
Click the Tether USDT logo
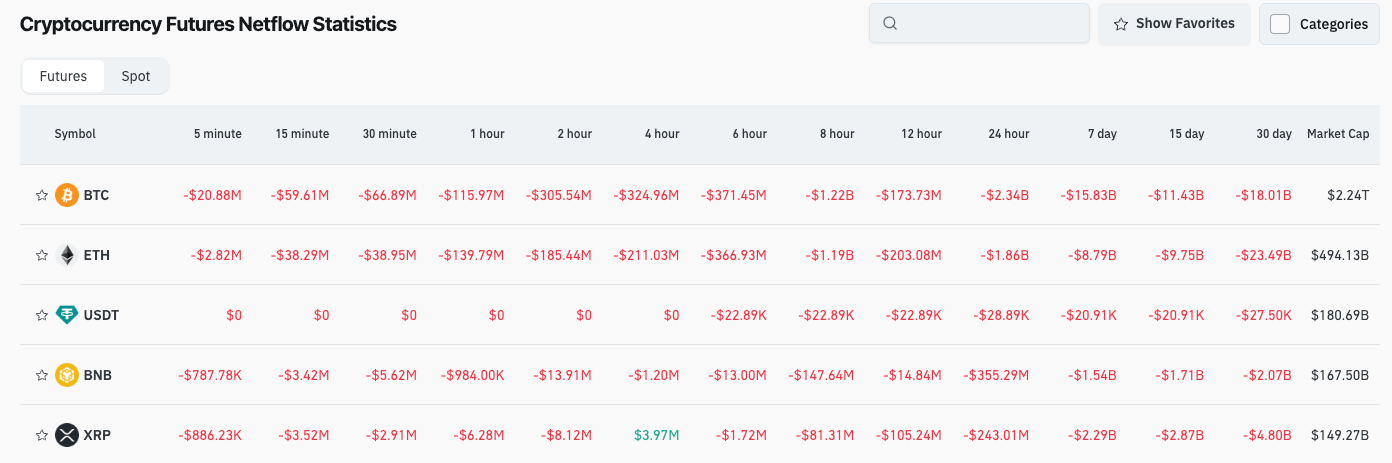click(67, 315)
